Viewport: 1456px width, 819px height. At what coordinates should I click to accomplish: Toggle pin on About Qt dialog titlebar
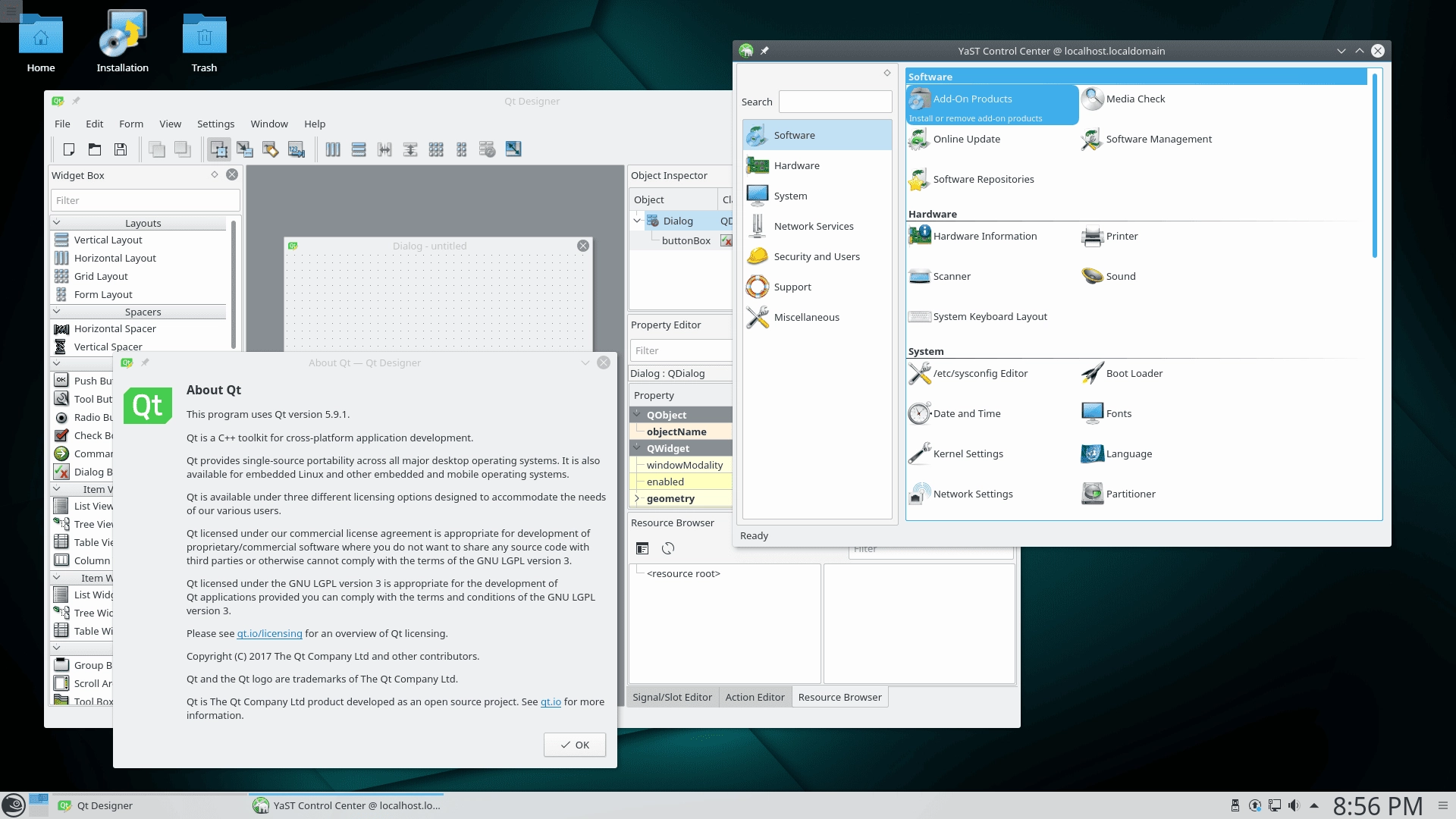[145, 362]
